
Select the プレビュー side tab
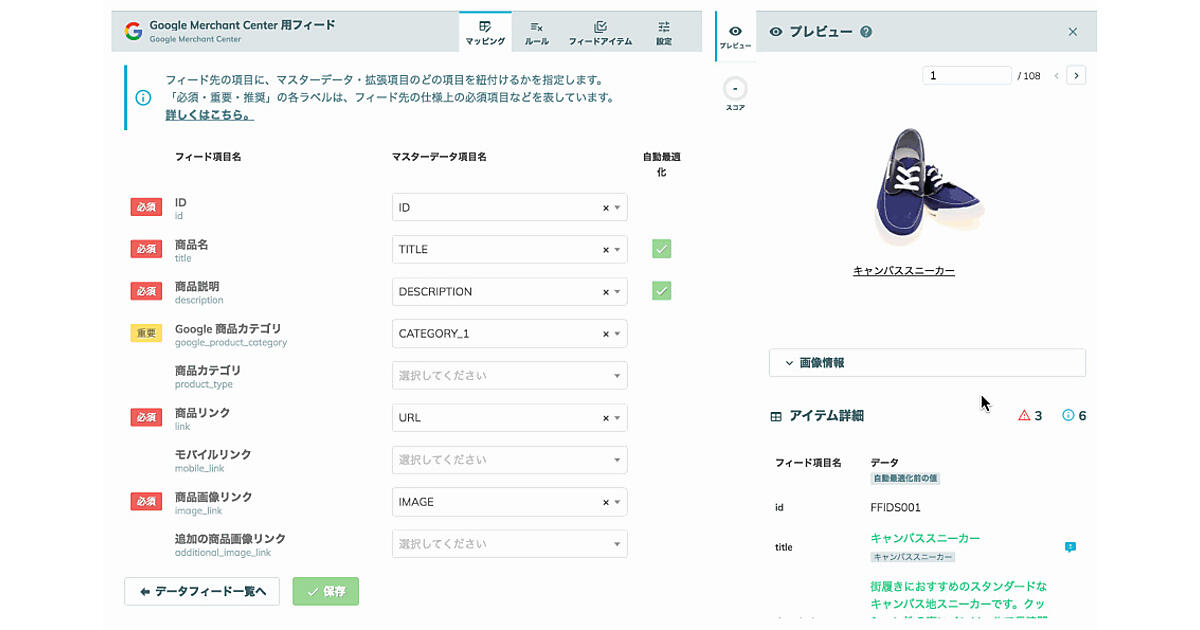(735, 37)
